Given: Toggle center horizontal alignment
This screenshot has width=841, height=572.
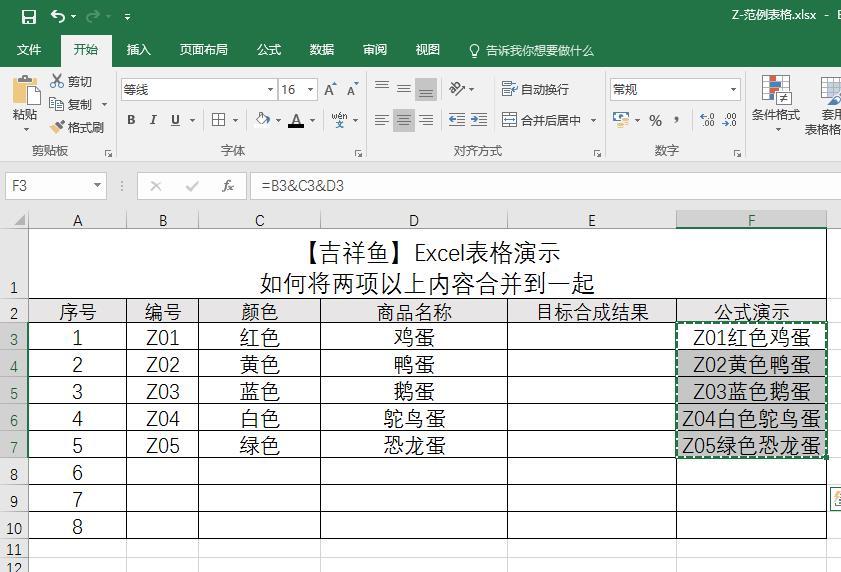Looking at the screenshot, I should click(x=404, y=120).
